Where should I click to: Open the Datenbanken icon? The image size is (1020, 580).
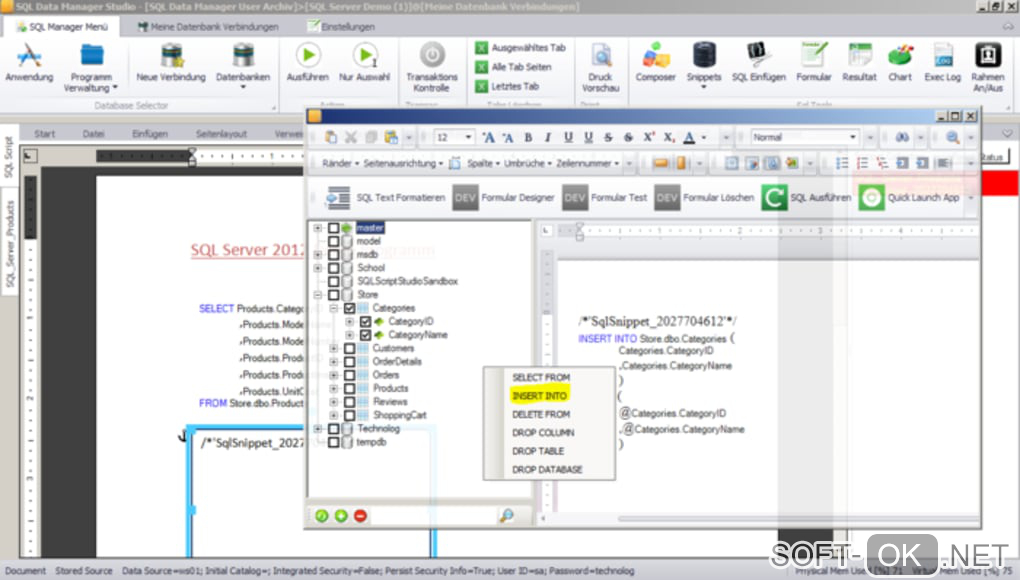pyautogui.click(x=243, y=65)
